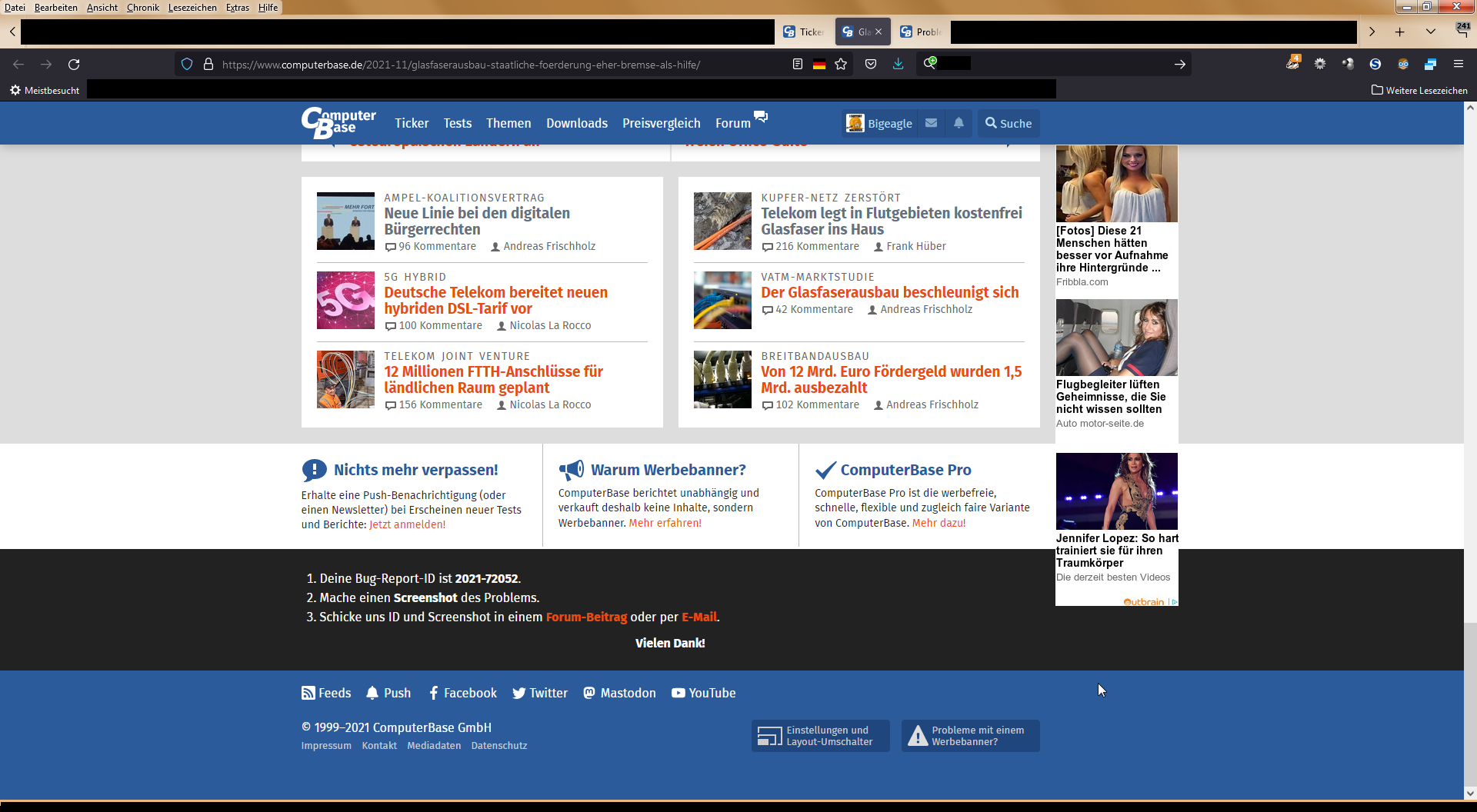
Task: Open the face with glasses extension icon
Action: [x=1403, y=64]
